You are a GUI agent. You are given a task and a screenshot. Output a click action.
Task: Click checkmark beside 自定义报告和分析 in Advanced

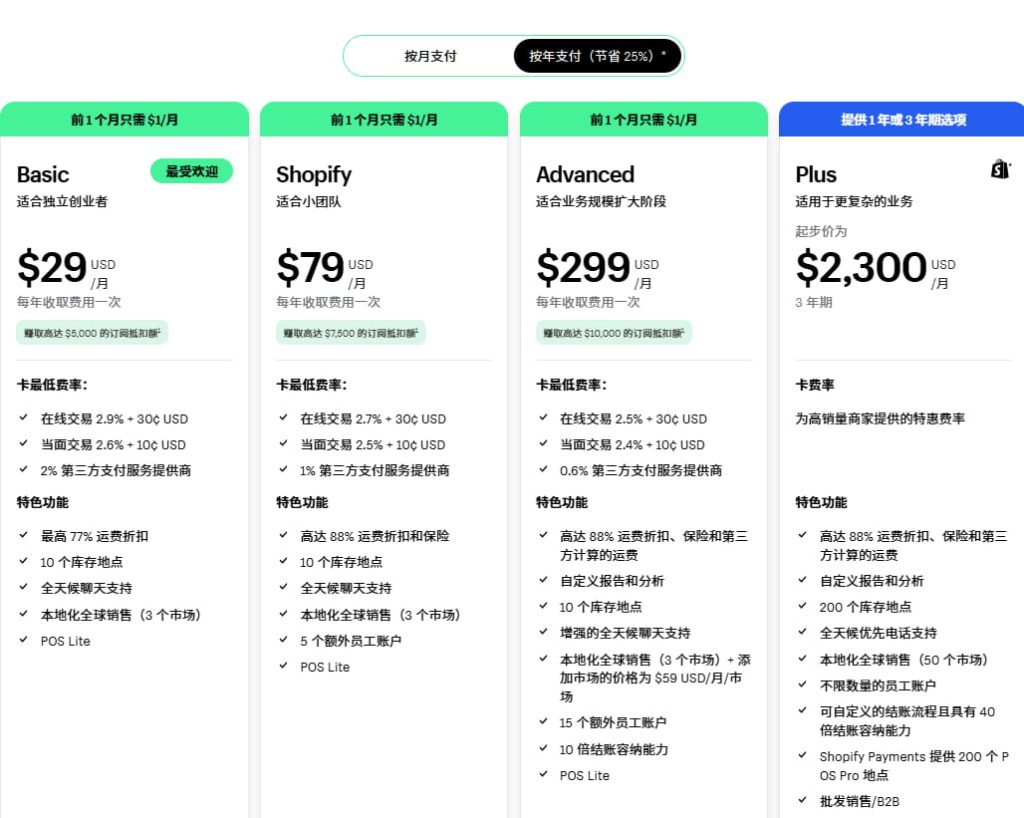point(542,579)
